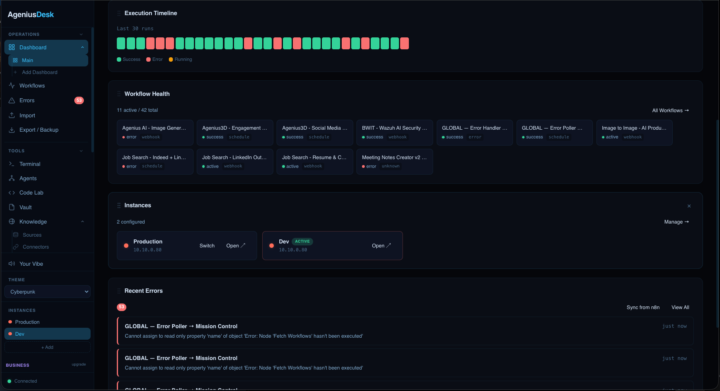Click the Knowledge globe icon
Viewport: 720px width, 391px height.
click(12, 222)
